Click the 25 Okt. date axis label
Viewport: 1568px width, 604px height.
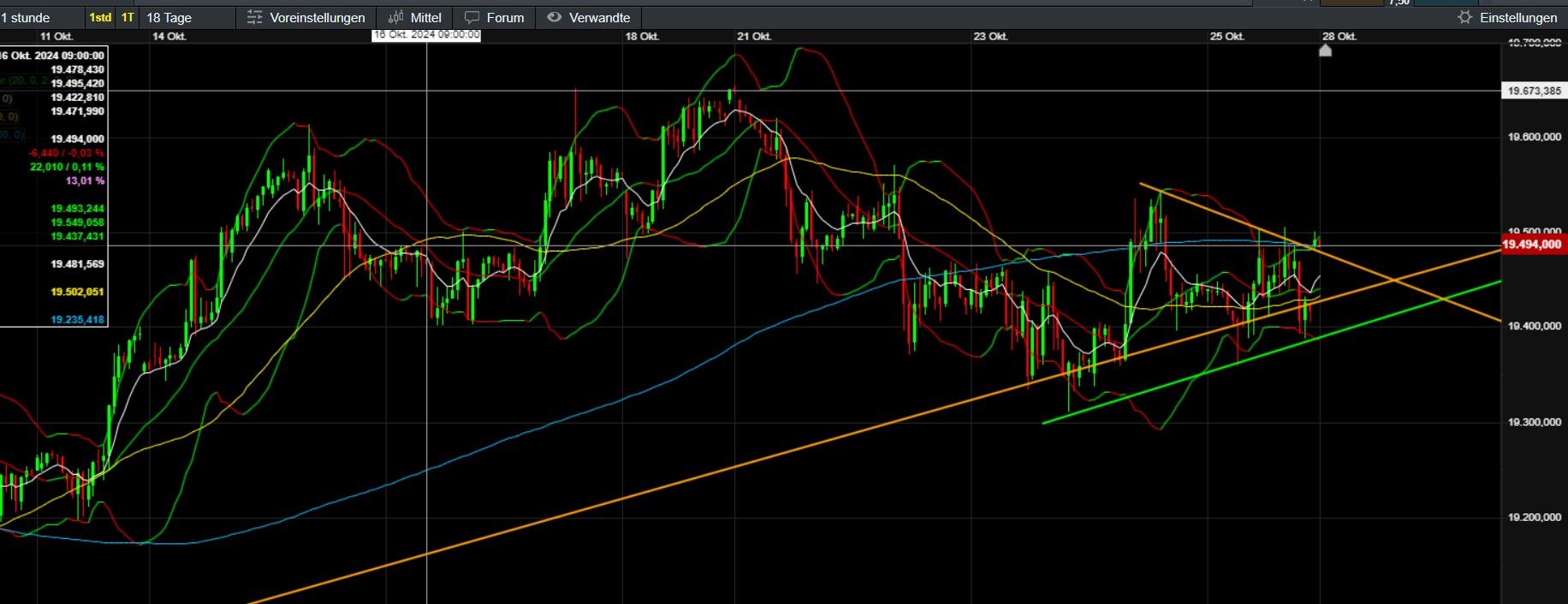[x=1226, y=36]
